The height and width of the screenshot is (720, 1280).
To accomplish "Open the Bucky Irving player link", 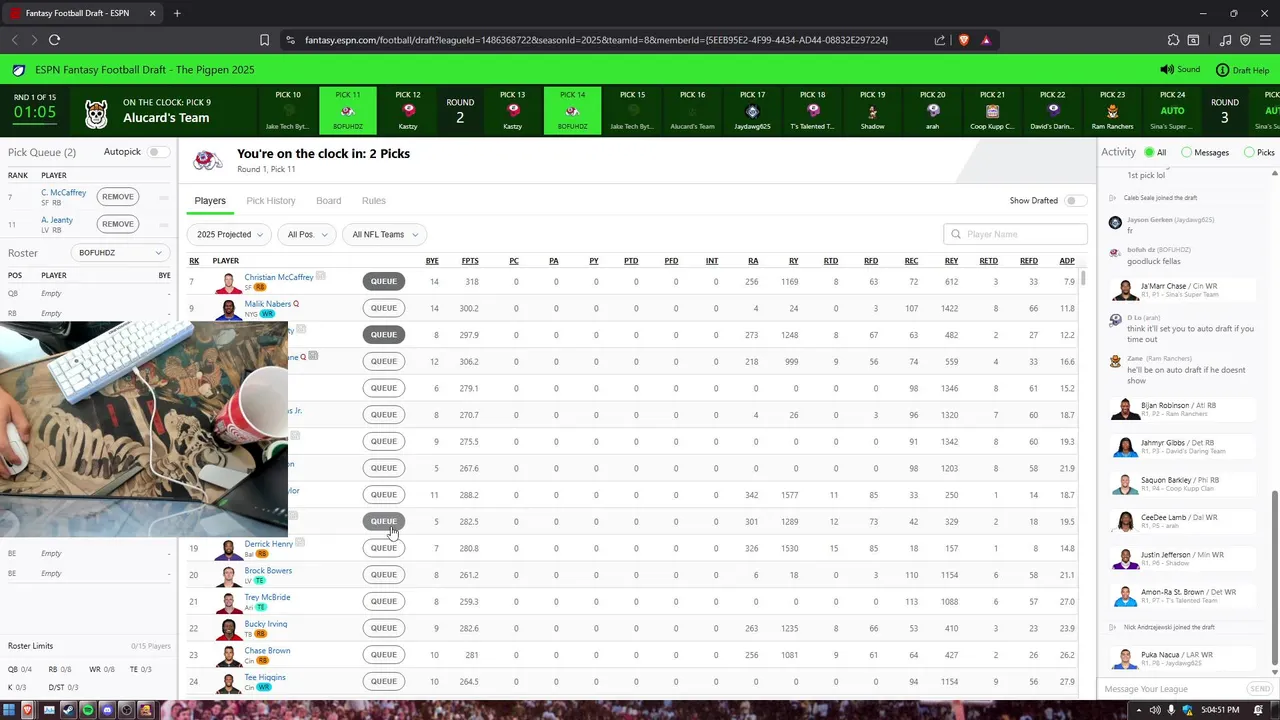I will [266, 624].
